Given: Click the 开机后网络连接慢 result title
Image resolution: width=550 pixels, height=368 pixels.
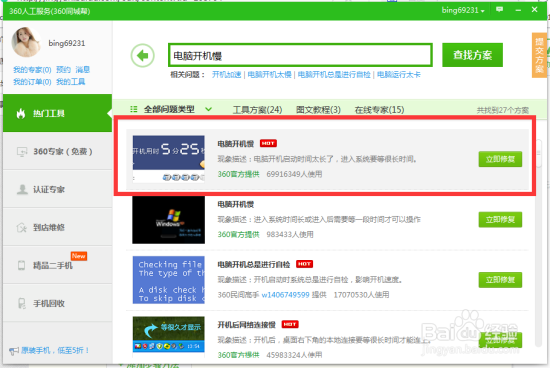Looking at the screenshot, I should point(247,325).
